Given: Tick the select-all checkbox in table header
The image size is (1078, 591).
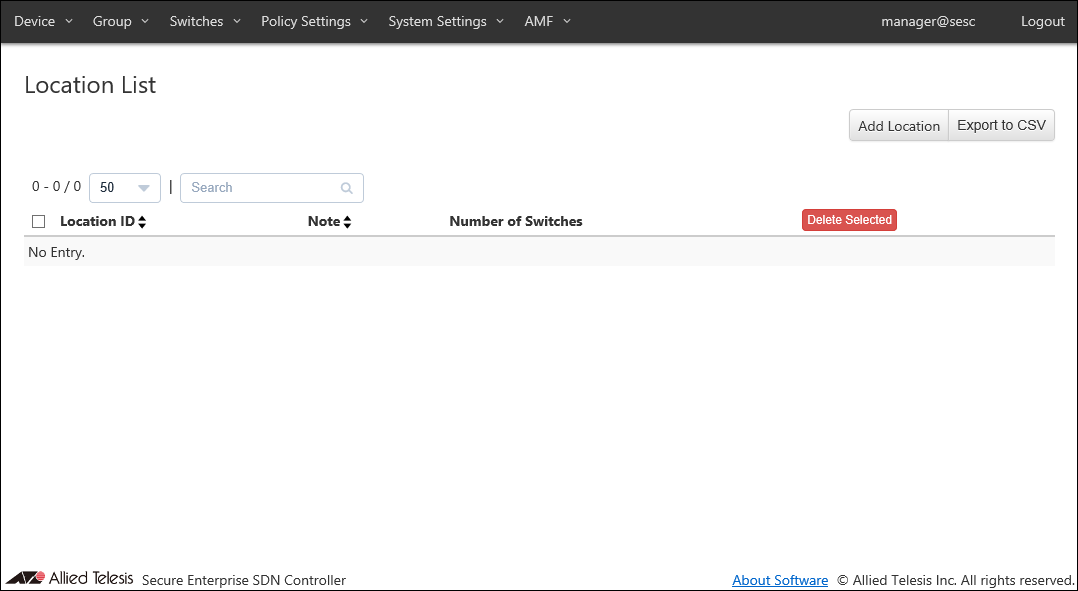Looking at the screenshot, I should coord(38,221).
